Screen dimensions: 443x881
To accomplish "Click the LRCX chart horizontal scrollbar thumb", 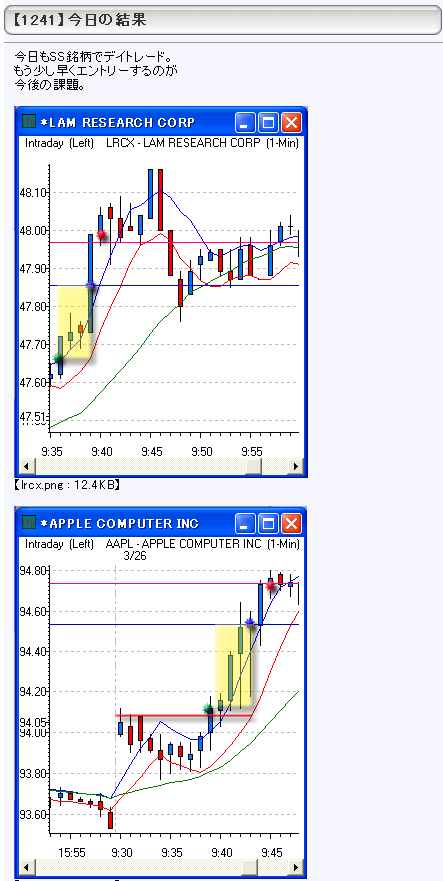I will coord(254,466).
